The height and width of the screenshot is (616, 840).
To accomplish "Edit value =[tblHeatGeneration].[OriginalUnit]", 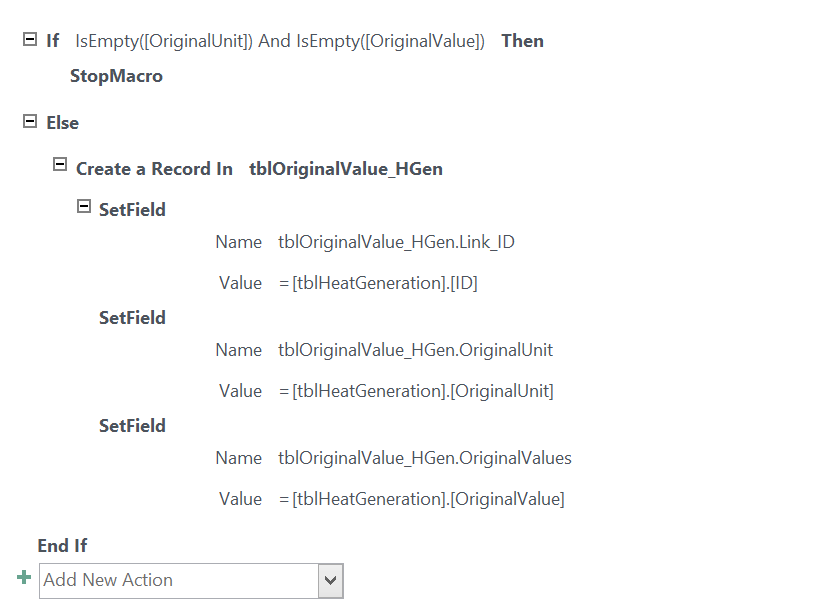I will (416, 391).
